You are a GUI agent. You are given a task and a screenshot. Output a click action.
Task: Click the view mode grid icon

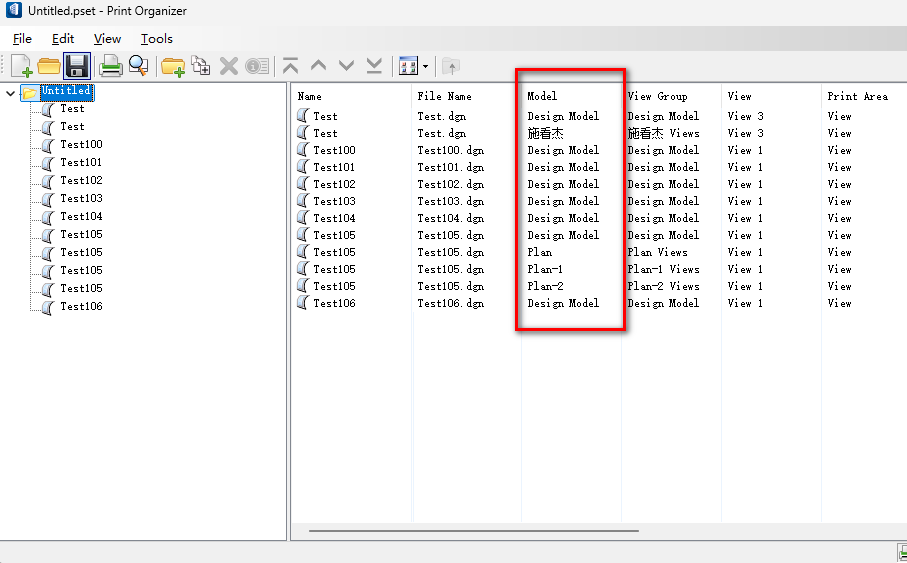[x=408, y=66]
